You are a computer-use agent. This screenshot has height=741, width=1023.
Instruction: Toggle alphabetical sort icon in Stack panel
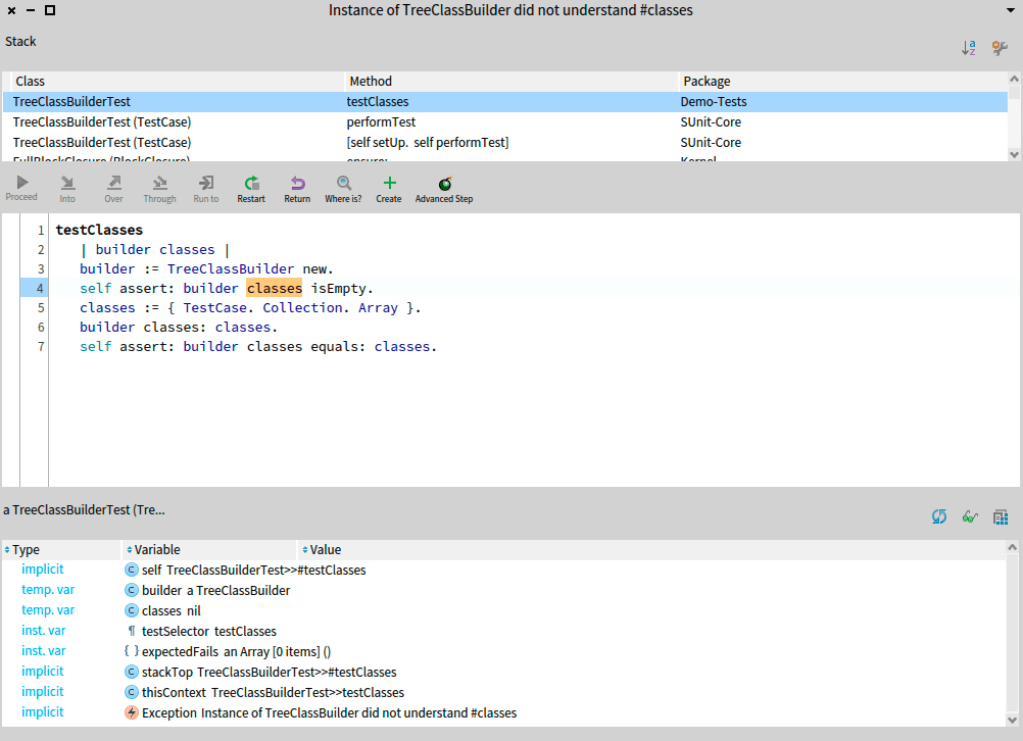point(968,48)
